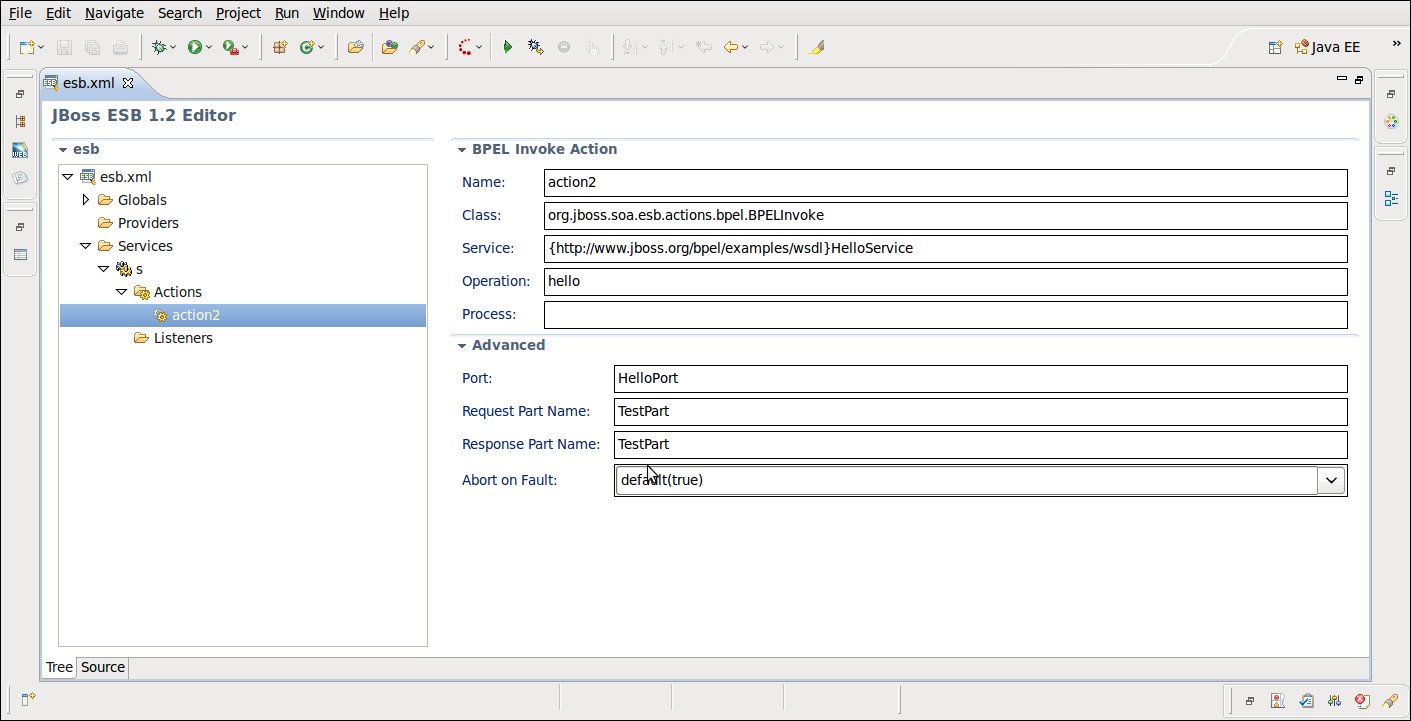Click the New wizard toolbar icon
This screenshot has height=721, width=1411.
27,47
